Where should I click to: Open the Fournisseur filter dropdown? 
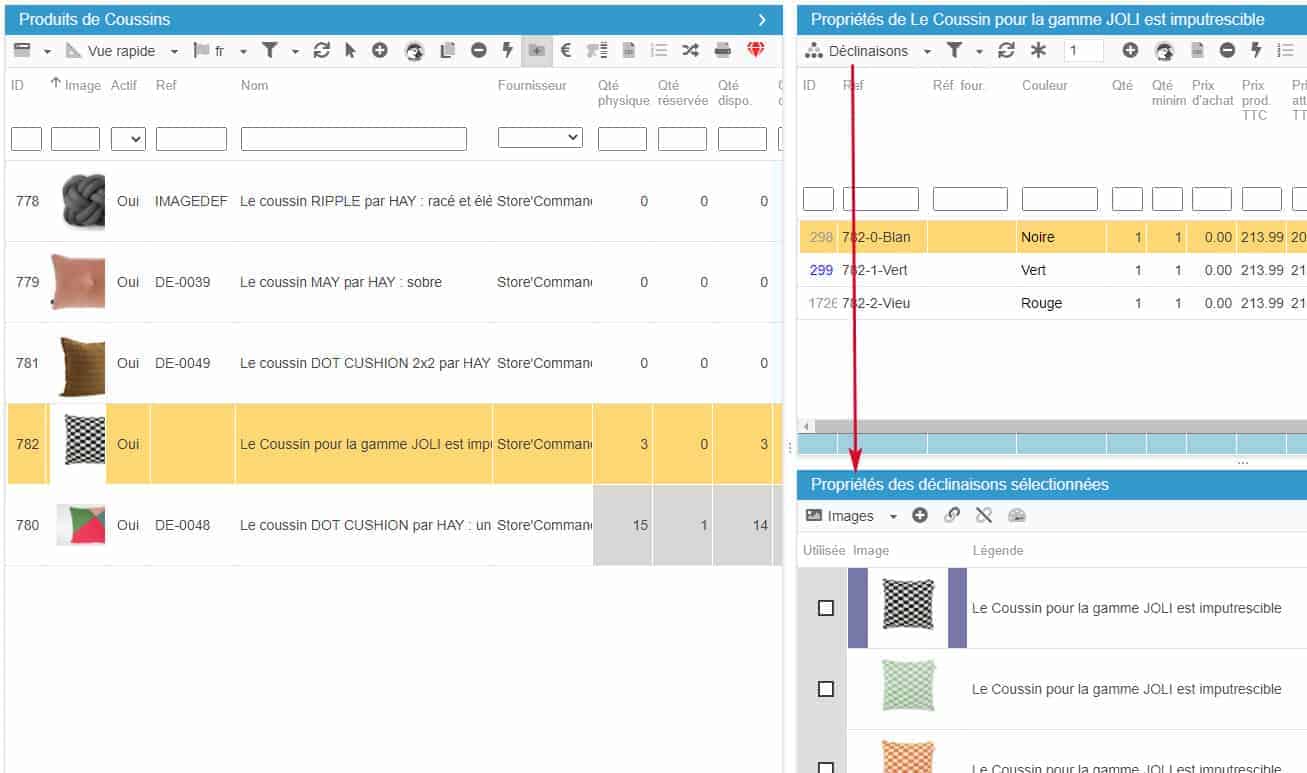(x=540, y=138)
